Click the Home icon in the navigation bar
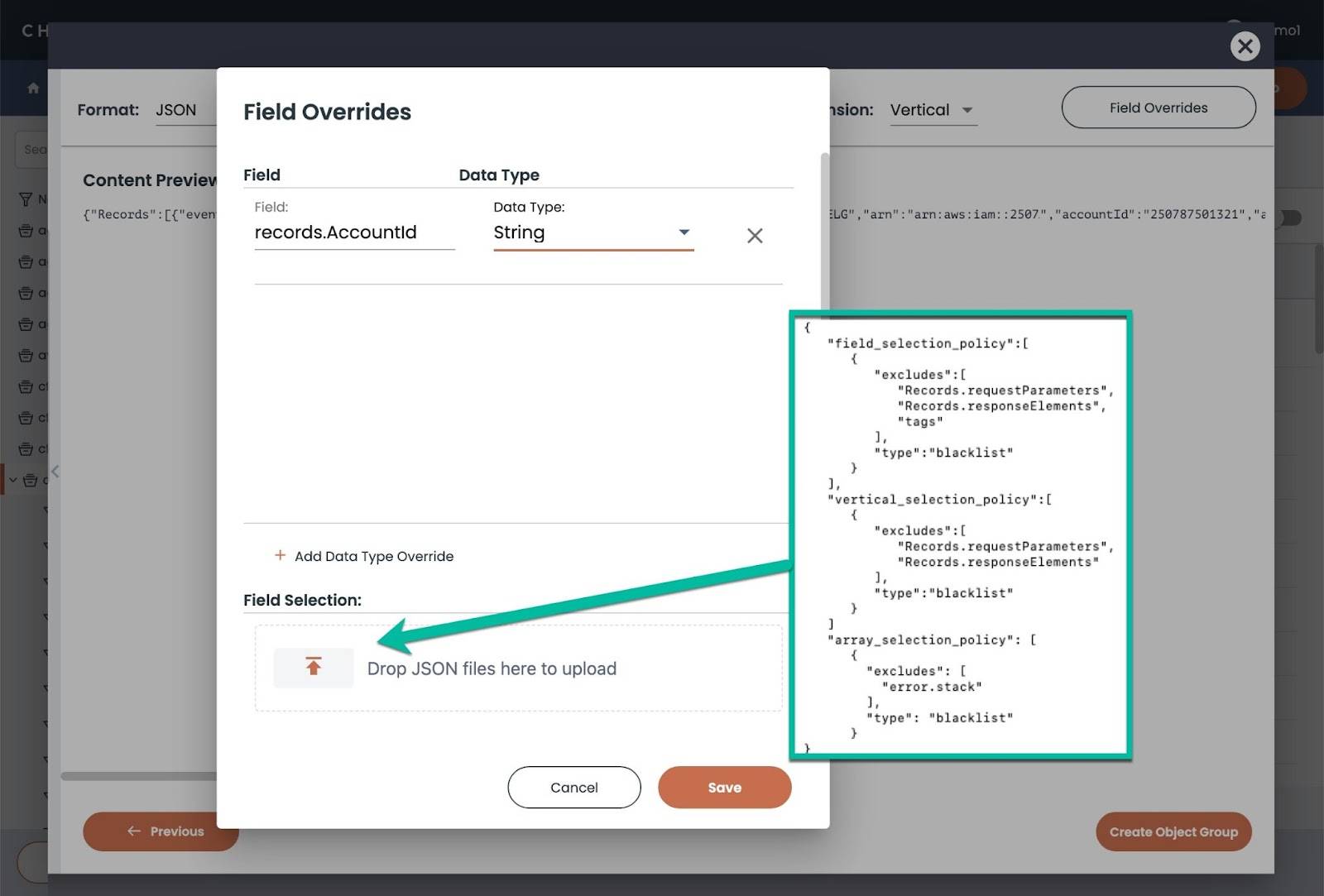The width and height of the screenshot is (1324, 896). point(31,87)
